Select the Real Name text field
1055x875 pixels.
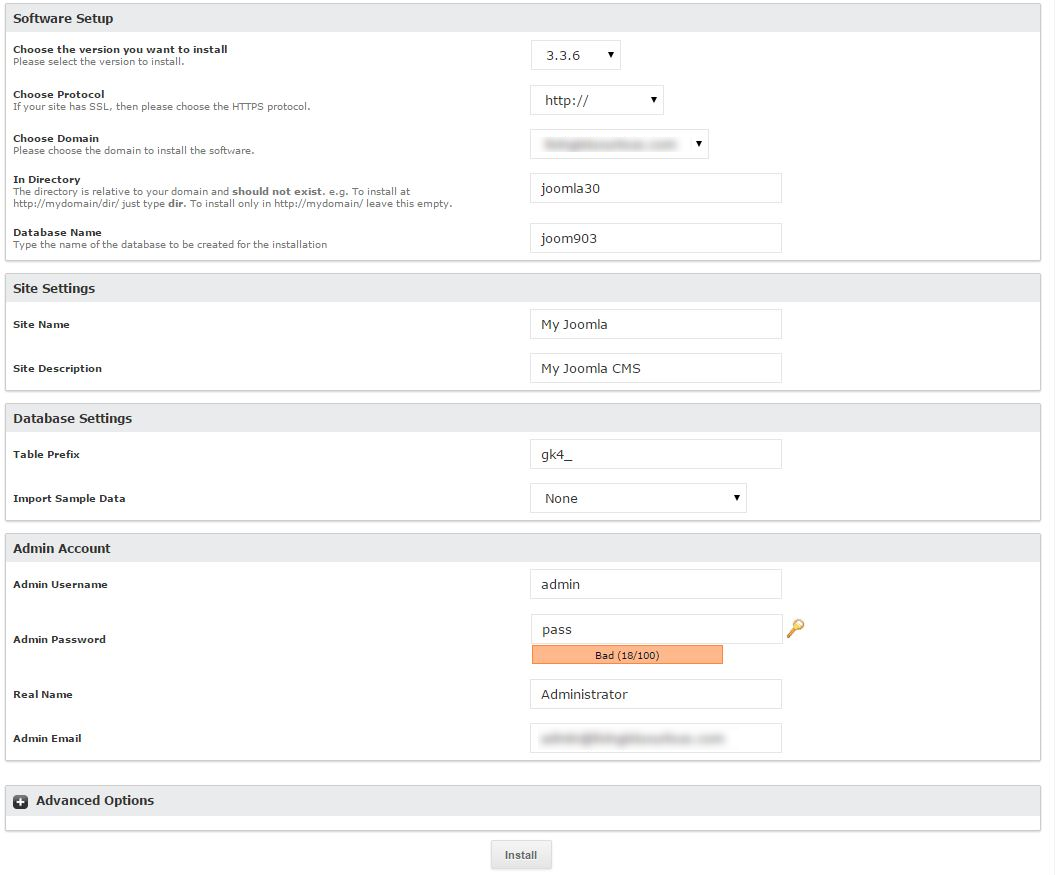point(655,694)
